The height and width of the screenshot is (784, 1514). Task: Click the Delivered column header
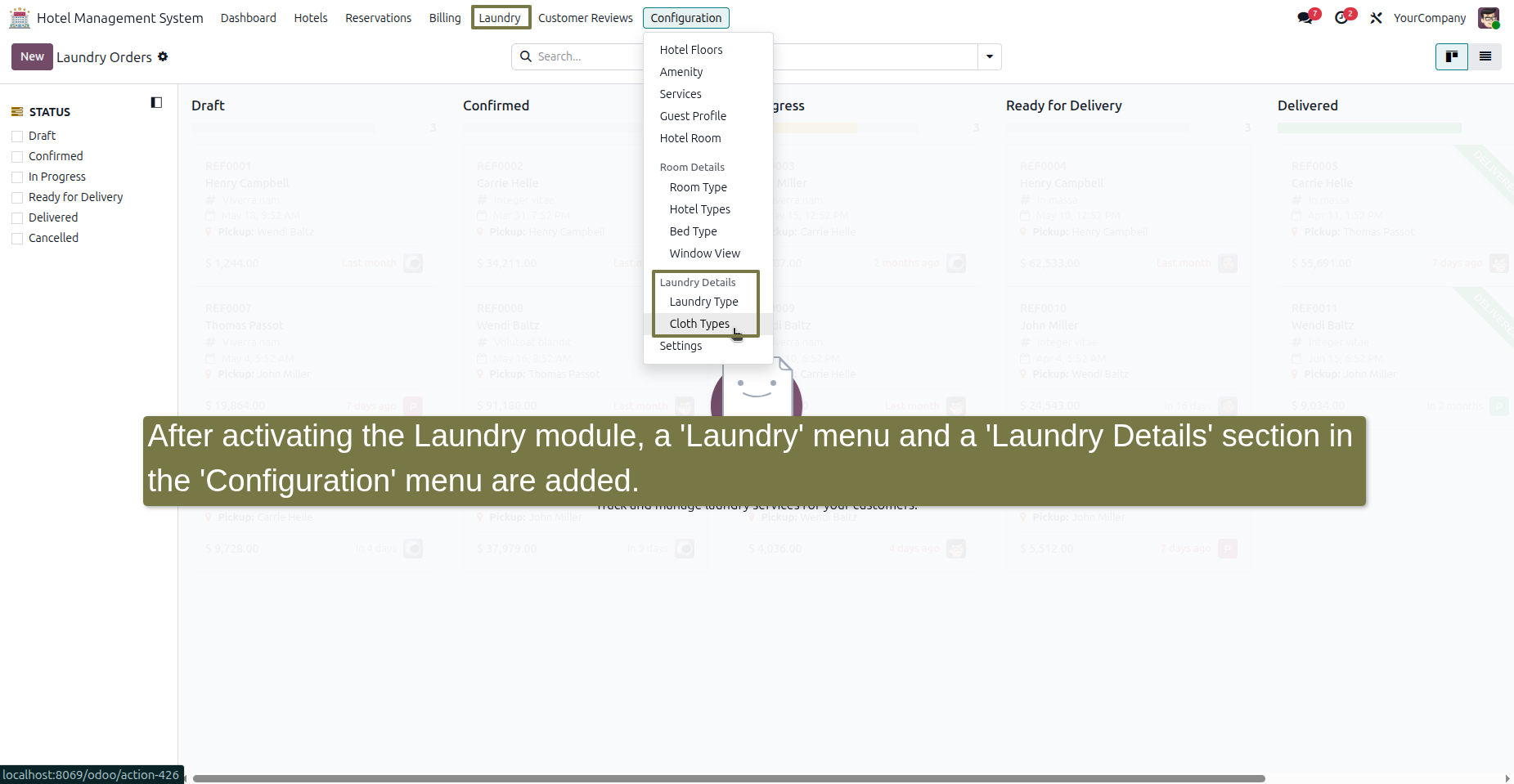pos(1308,105)
